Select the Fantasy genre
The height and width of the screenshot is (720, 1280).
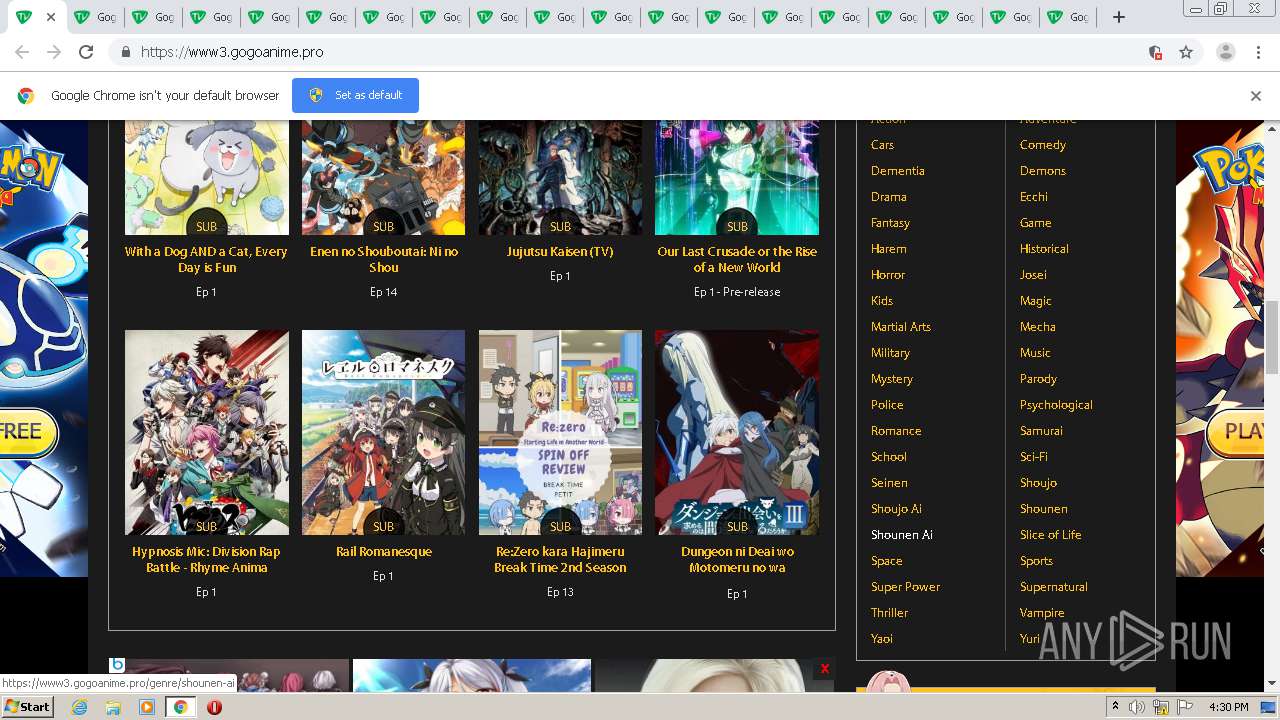click(x=890, y=223)
